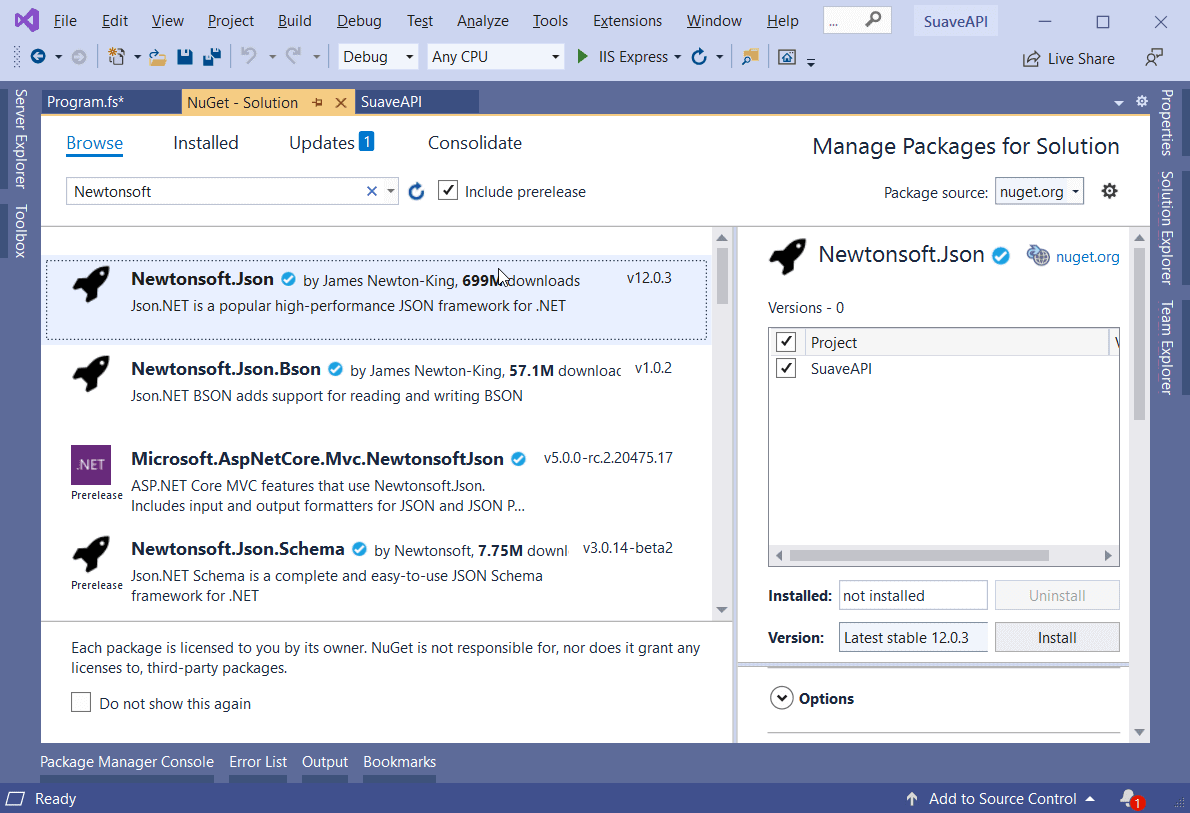The height and width of the screenshot is (813, 1190).
Task: Click the Microsoft.AspNetCore.Mvc.NewtonsoftJson .NET package icon
Action: (91, 465)
